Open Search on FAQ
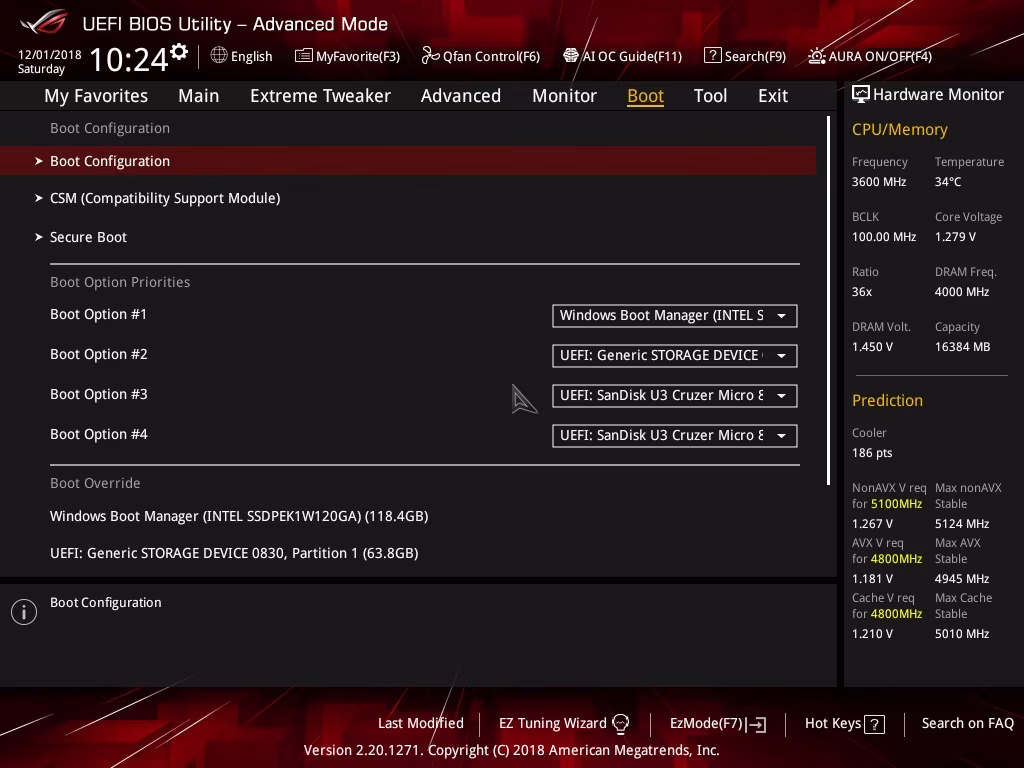This screenshot has height=768, width=1024. [967, 723]
